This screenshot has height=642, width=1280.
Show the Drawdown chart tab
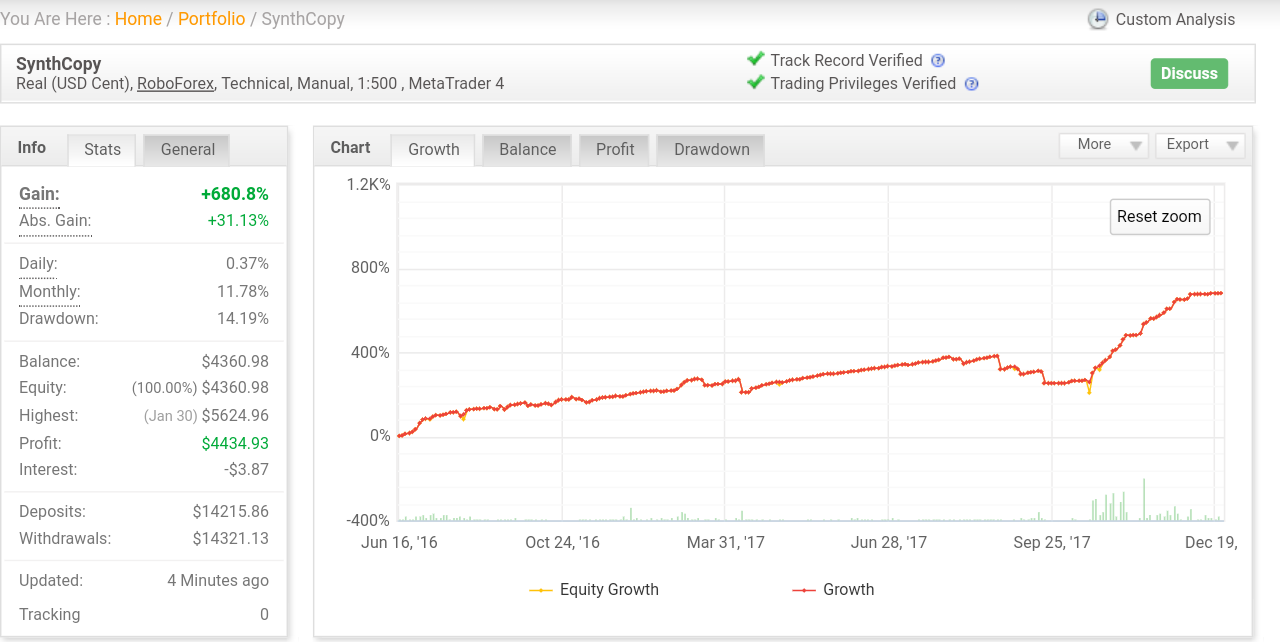tap(711, 150)
